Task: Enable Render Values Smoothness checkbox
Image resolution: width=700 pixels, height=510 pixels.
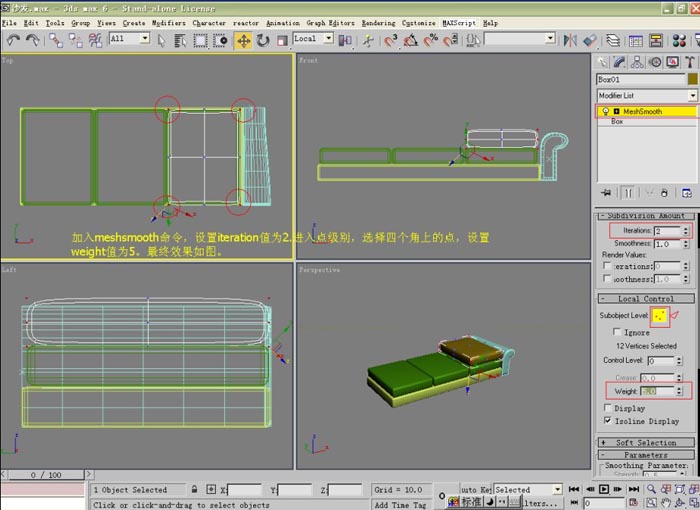Action: [x=607, y=278]
